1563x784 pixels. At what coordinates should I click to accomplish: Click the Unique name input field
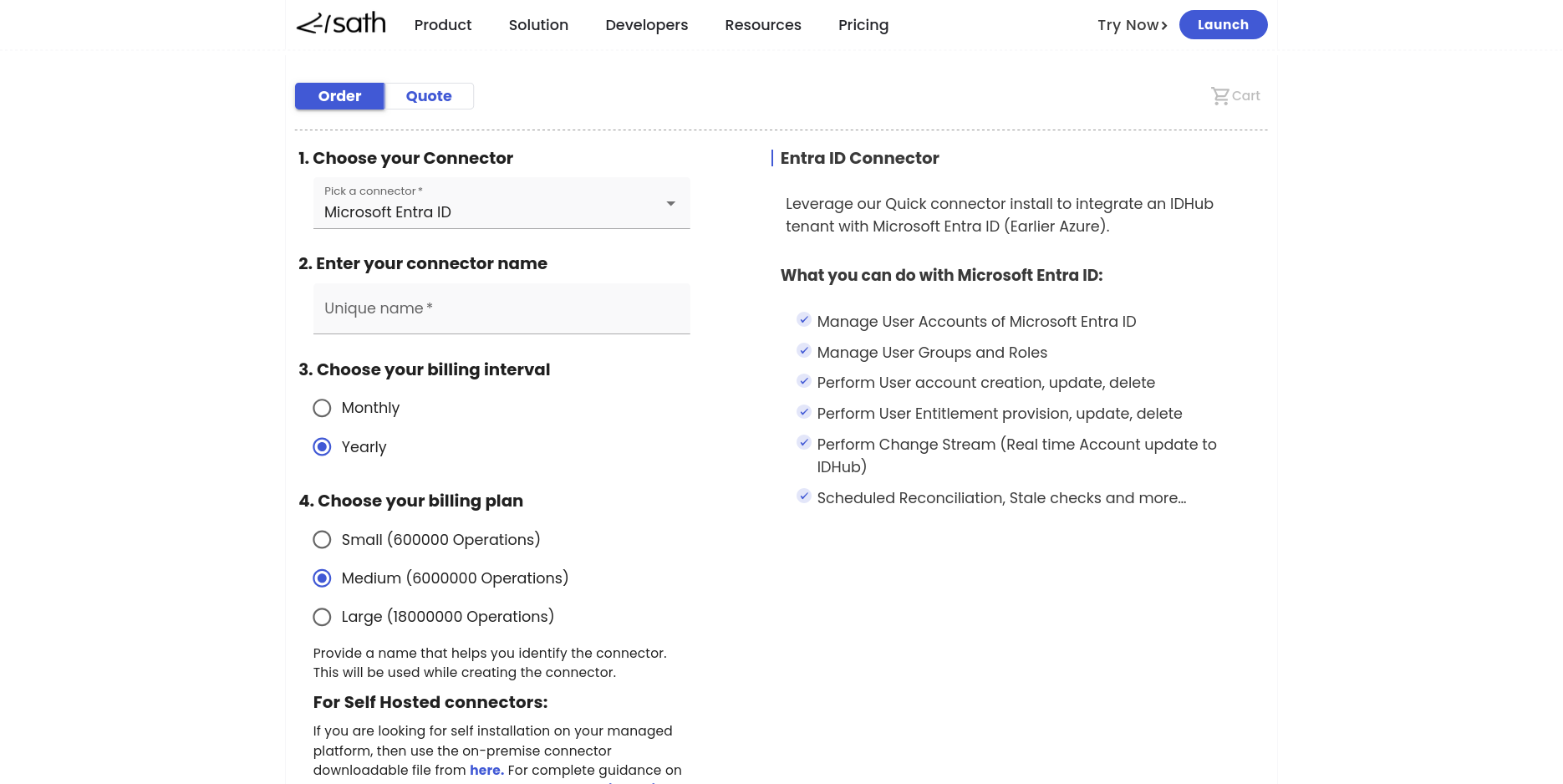coord(501,308)
